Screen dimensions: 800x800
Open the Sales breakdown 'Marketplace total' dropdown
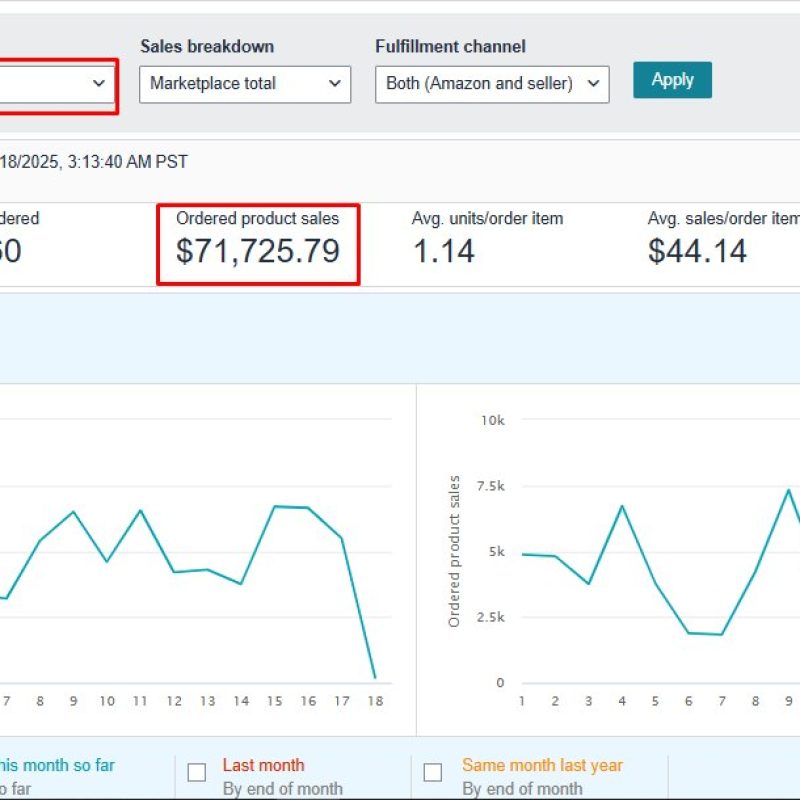point(245,84)
